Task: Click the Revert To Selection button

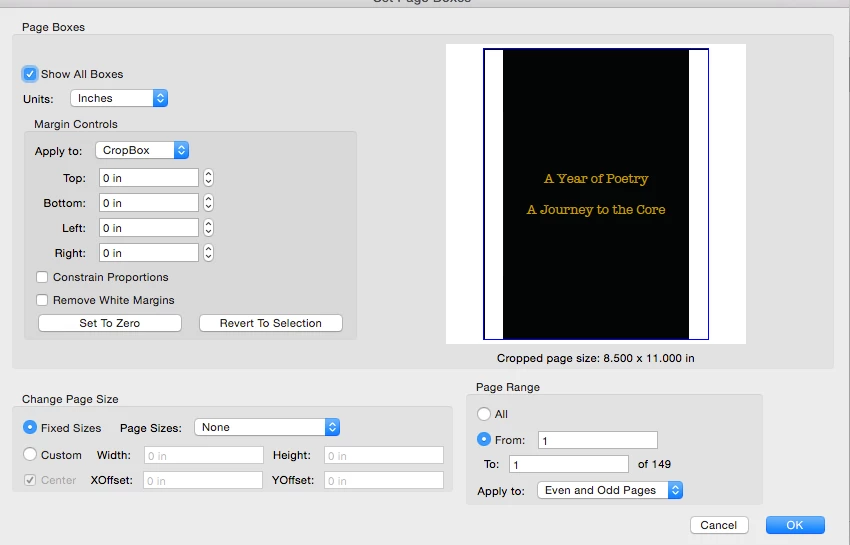Action: pyautogui.click(x=271, y=323)
